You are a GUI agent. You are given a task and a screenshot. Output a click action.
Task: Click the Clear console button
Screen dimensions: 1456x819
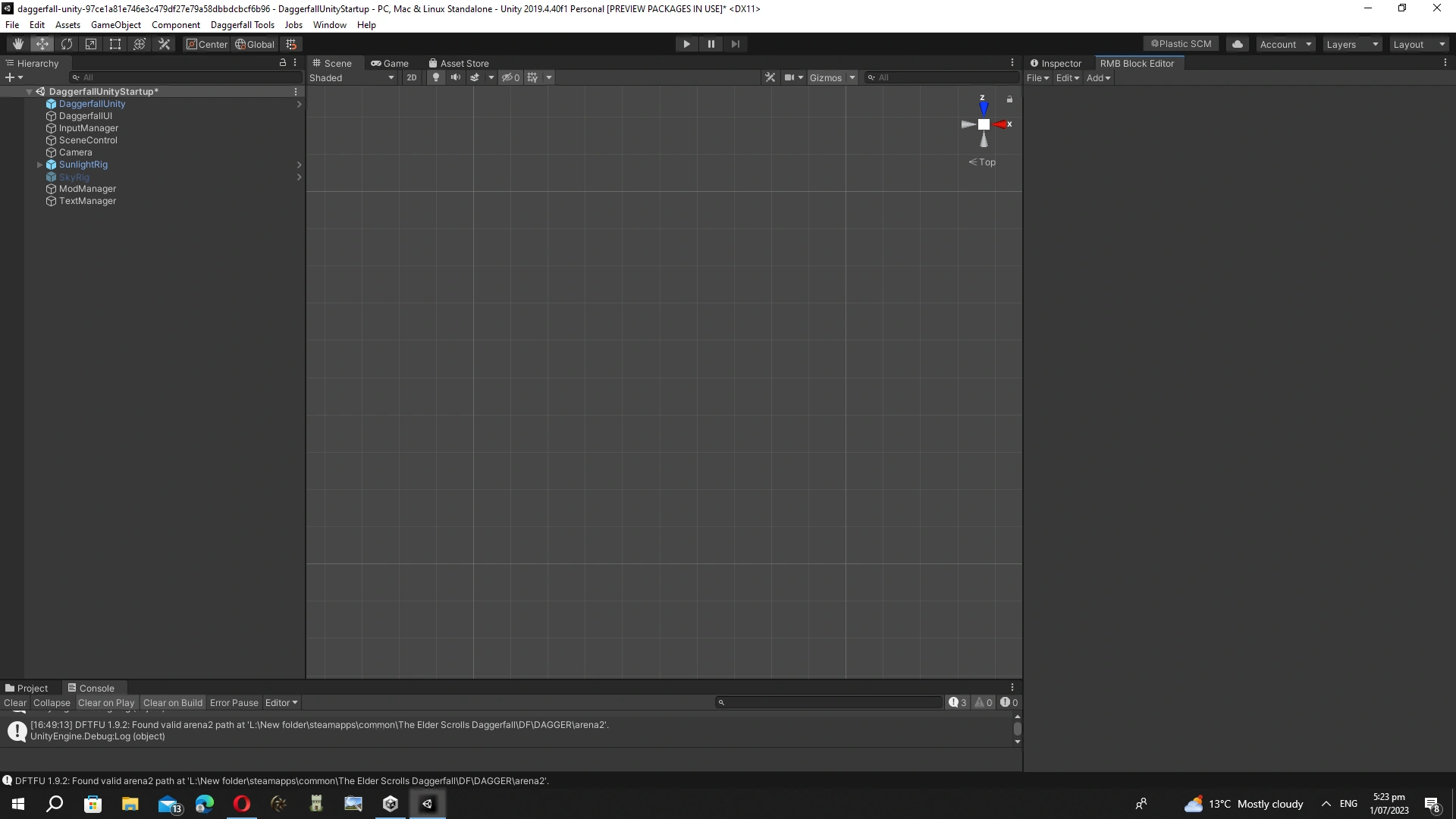point(14,703)
